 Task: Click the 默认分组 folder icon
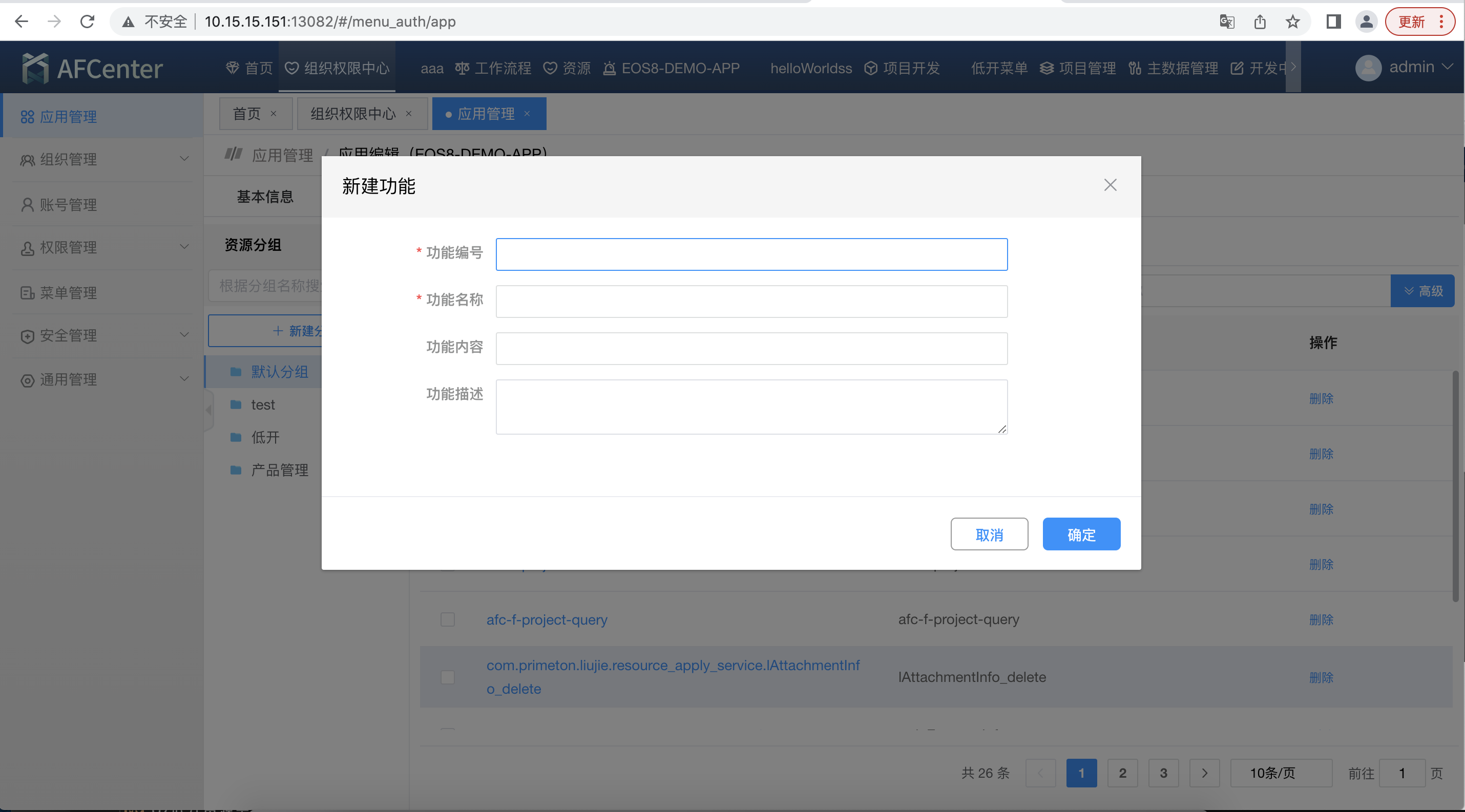[x=236, y=372]
